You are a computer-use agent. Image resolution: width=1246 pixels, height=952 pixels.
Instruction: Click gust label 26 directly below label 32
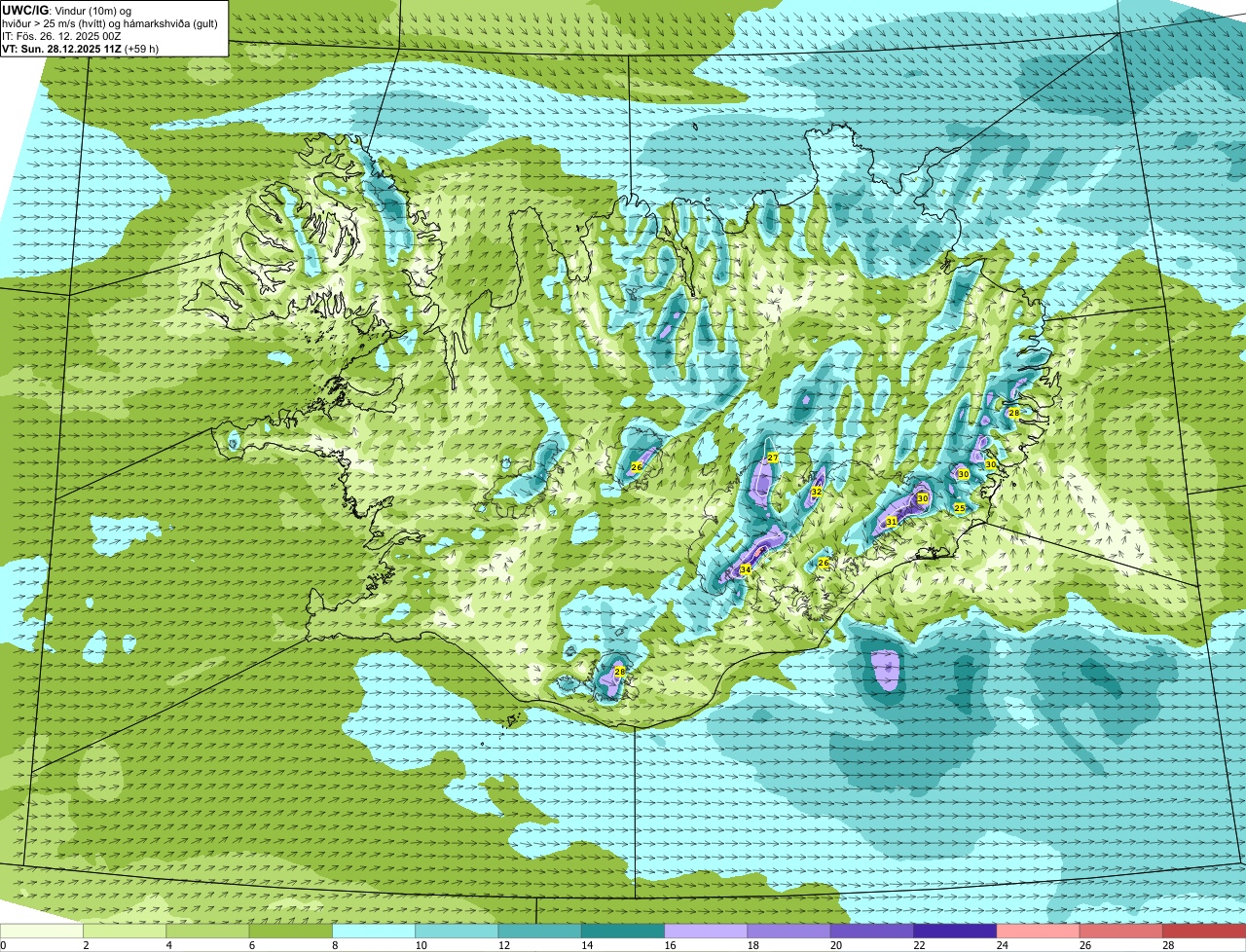pos(823,563)
